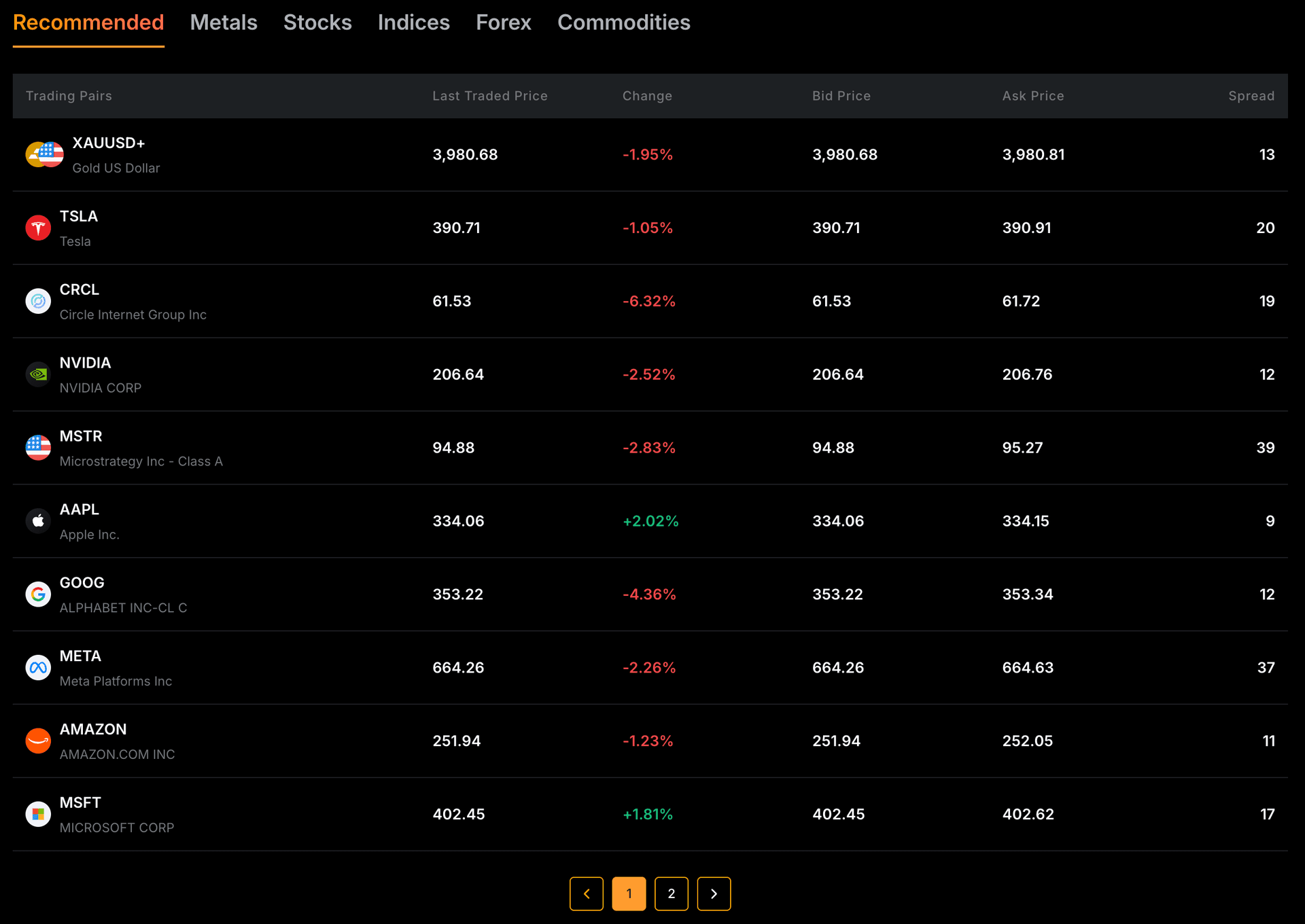
Task: Click the Meta logo icon
Action: click(38, 668)
